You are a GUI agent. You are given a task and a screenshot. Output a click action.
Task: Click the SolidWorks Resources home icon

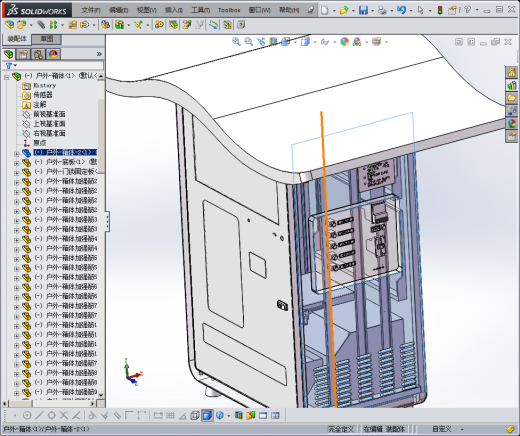pos(512,72)
